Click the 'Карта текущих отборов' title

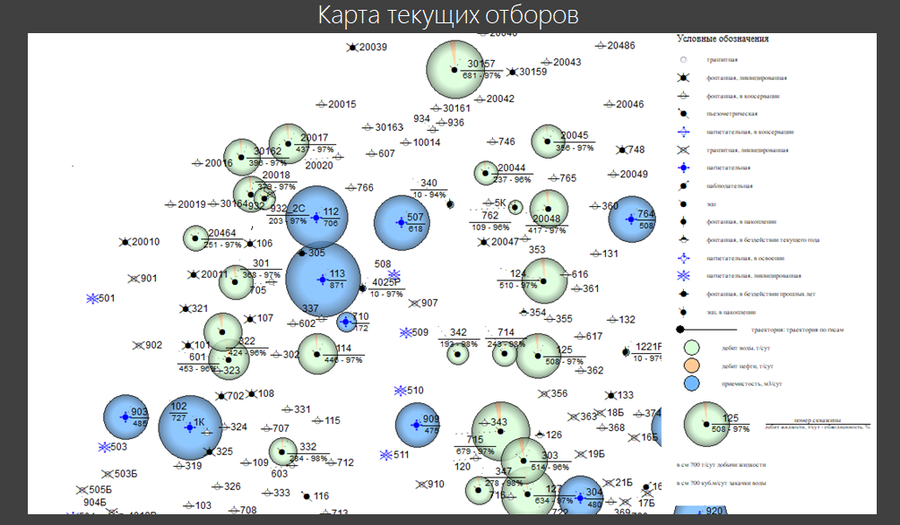[x=448, y=15]
